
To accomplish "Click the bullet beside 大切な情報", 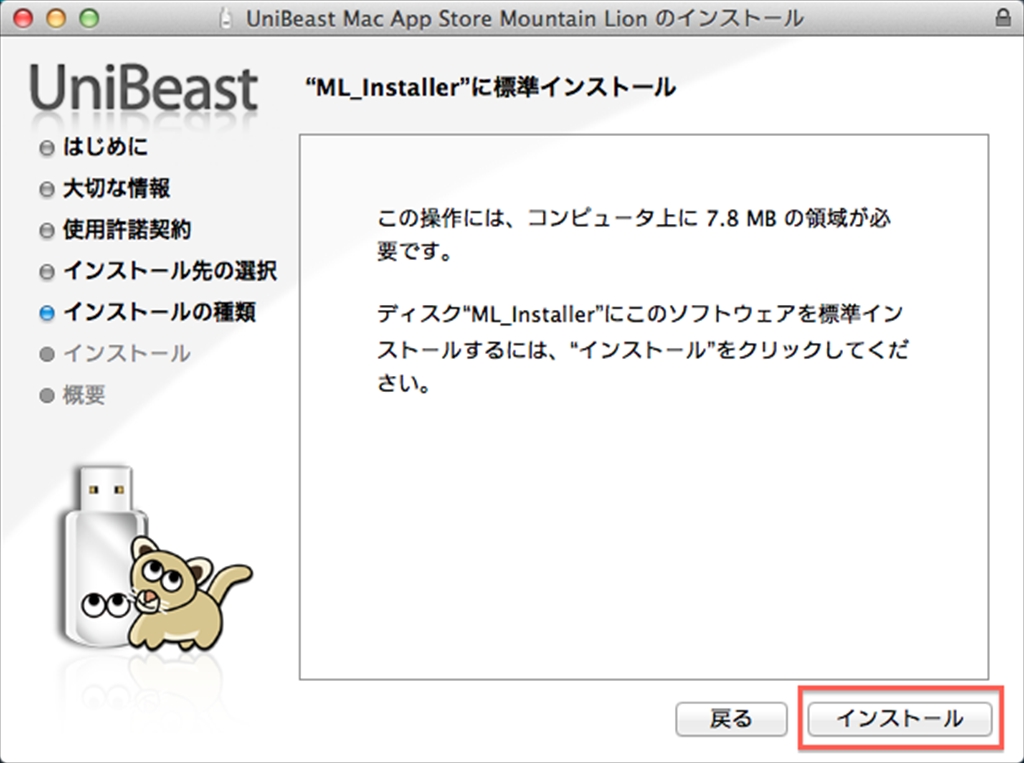I will [46, 189].
